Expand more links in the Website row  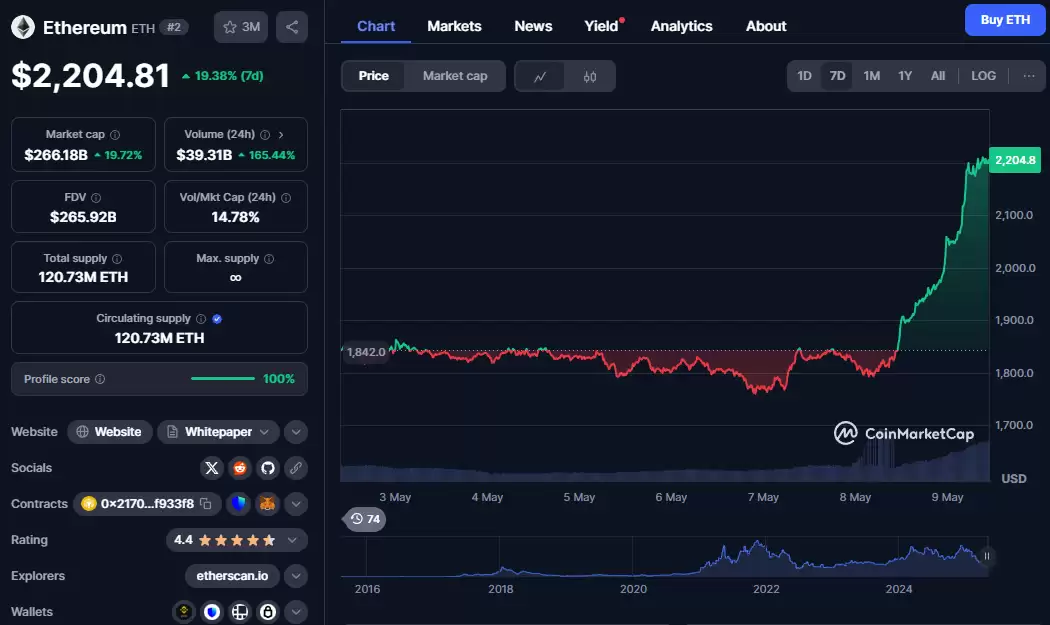[296, 432]
